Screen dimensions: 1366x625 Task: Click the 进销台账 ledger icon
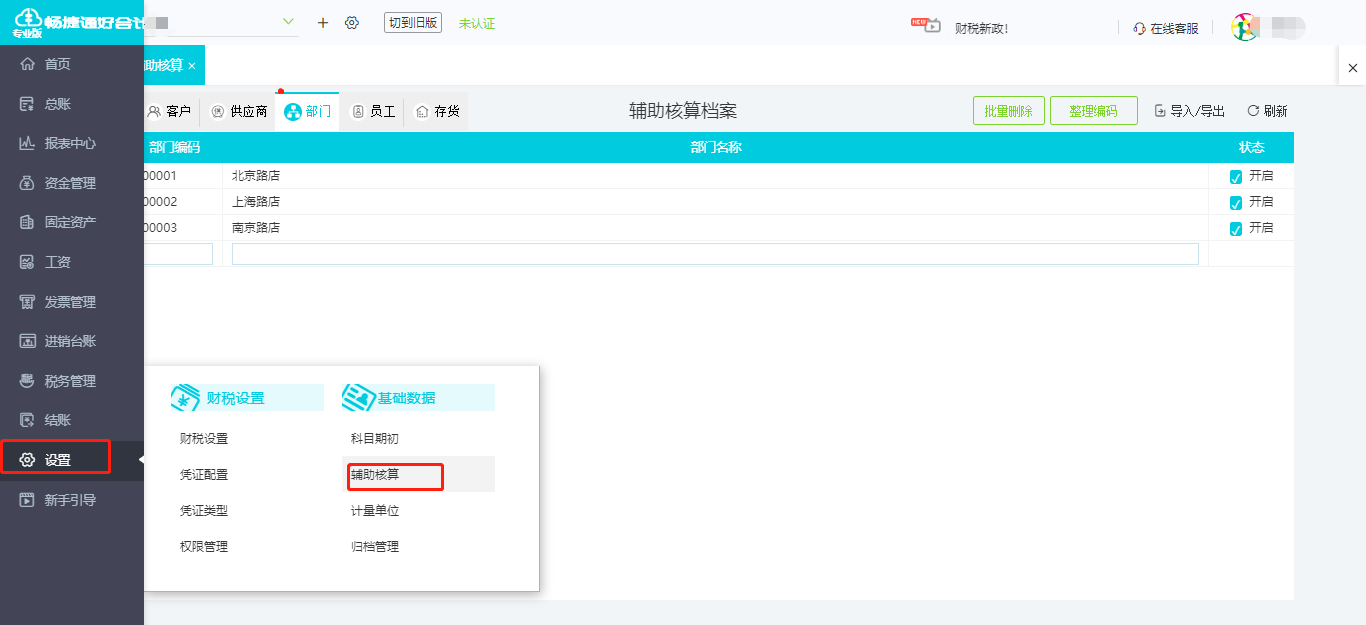click(x=27, y=341)
